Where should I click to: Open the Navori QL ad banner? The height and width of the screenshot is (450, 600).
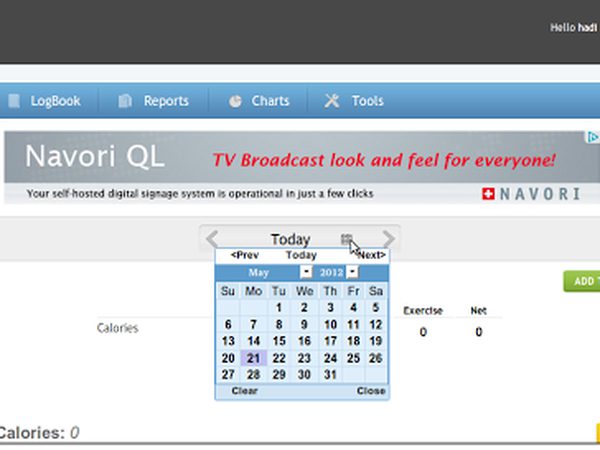302,168
